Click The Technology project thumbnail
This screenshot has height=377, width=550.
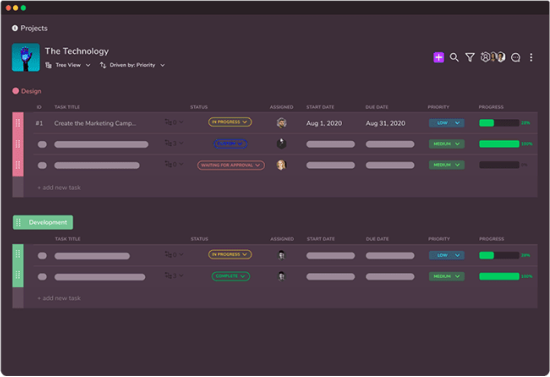26,57
